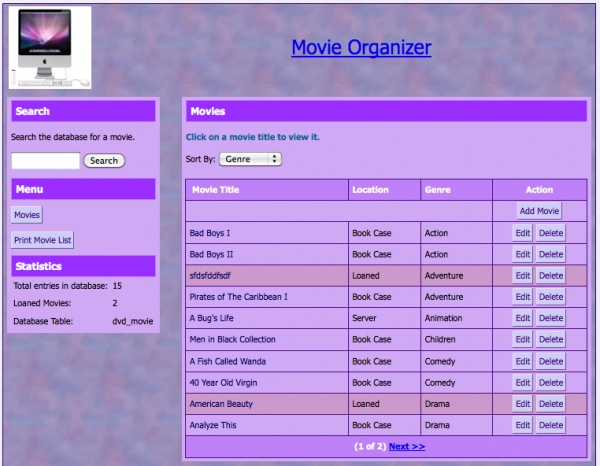Image resolution: width=600 pixels, height=466 pixels.
Task: View the Bad Boys II movie title
Action: pos(211,255)
